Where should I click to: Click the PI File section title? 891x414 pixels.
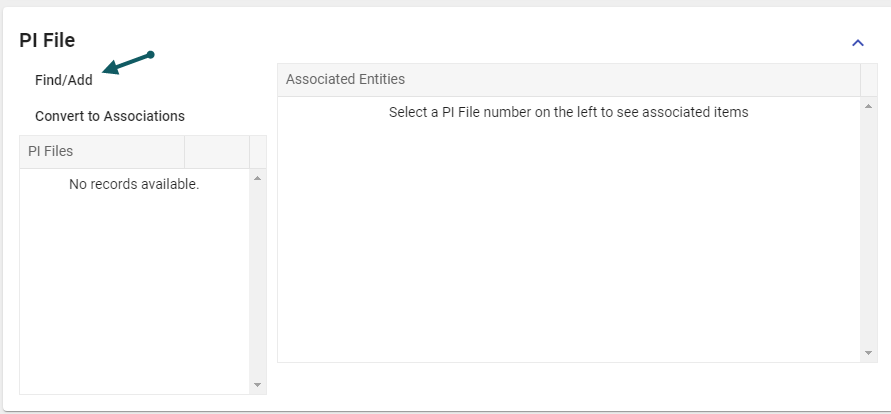(47, 40)
